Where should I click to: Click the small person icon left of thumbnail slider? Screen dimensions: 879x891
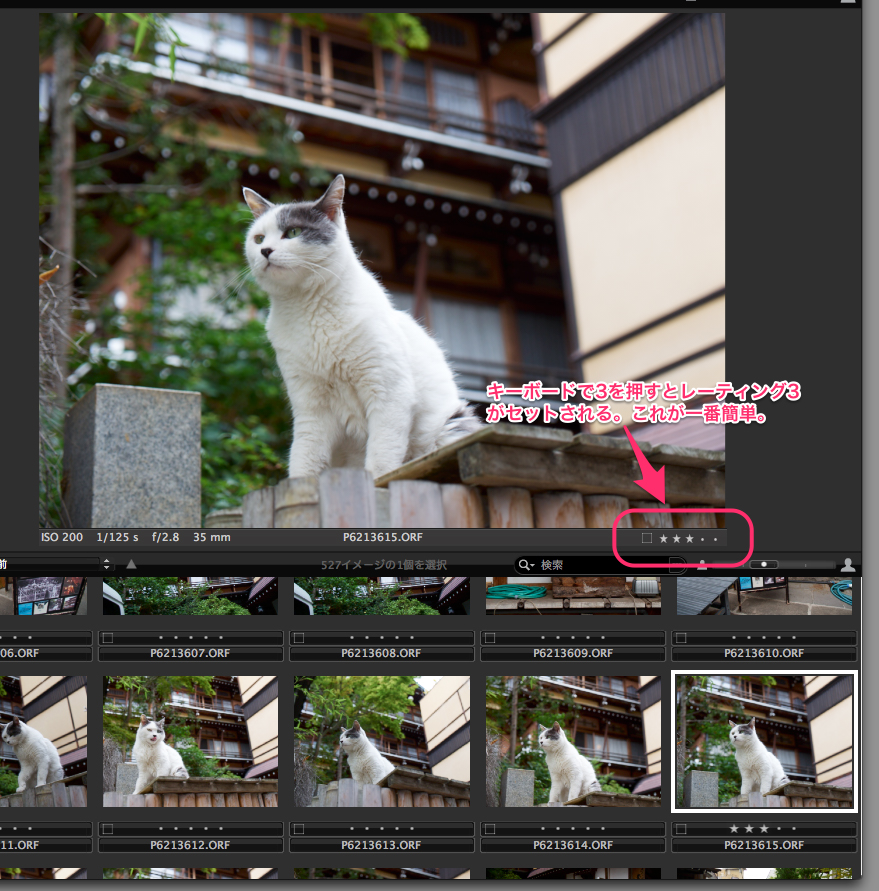[702, 565]
